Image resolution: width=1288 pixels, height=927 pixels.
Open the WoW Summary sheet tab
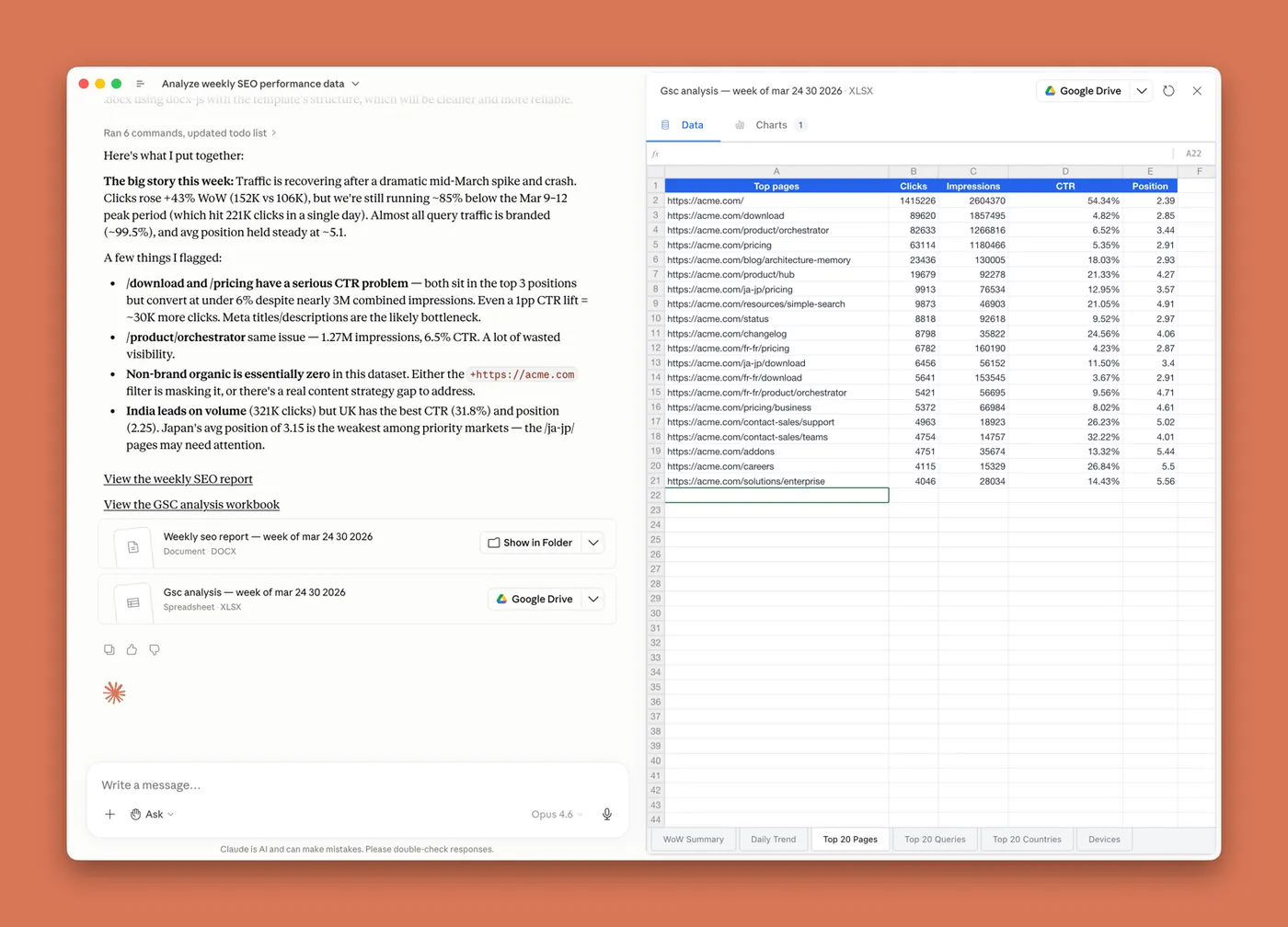click(x=694, y=840)
